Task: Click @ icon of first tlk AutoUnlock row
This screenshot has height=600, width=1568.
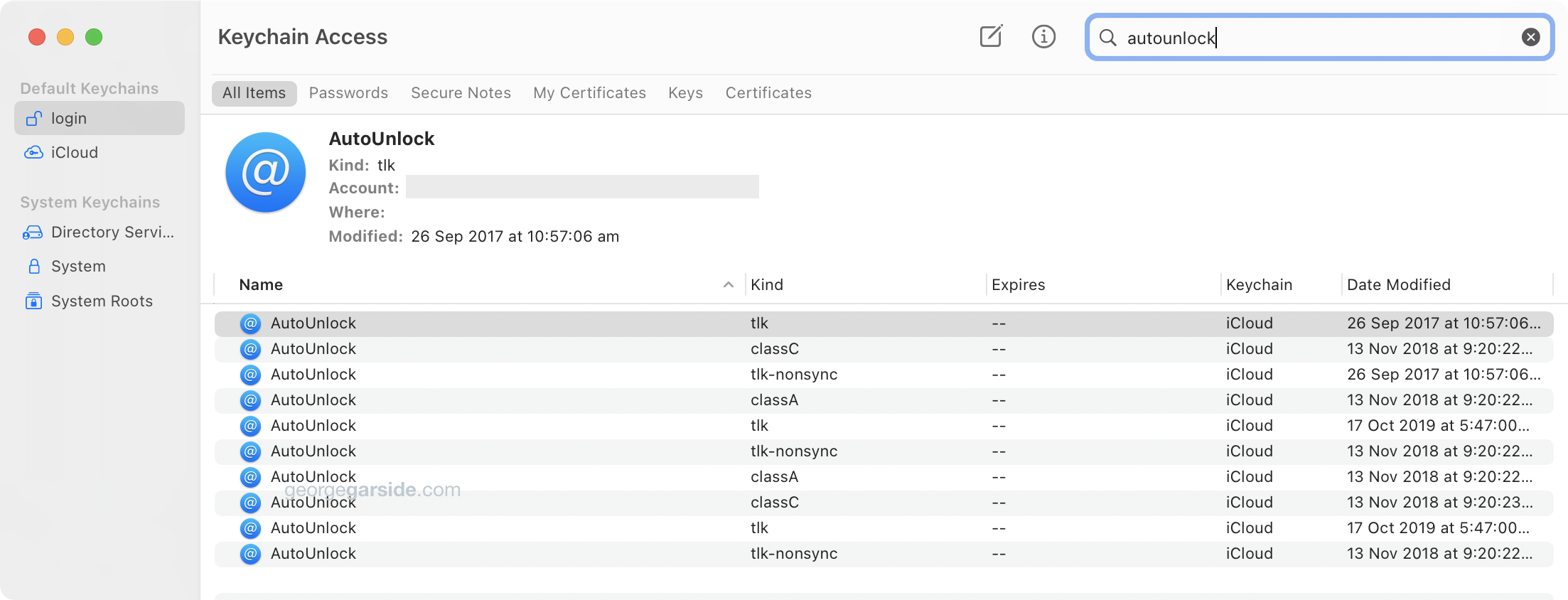Action: (x=250, y=323)
